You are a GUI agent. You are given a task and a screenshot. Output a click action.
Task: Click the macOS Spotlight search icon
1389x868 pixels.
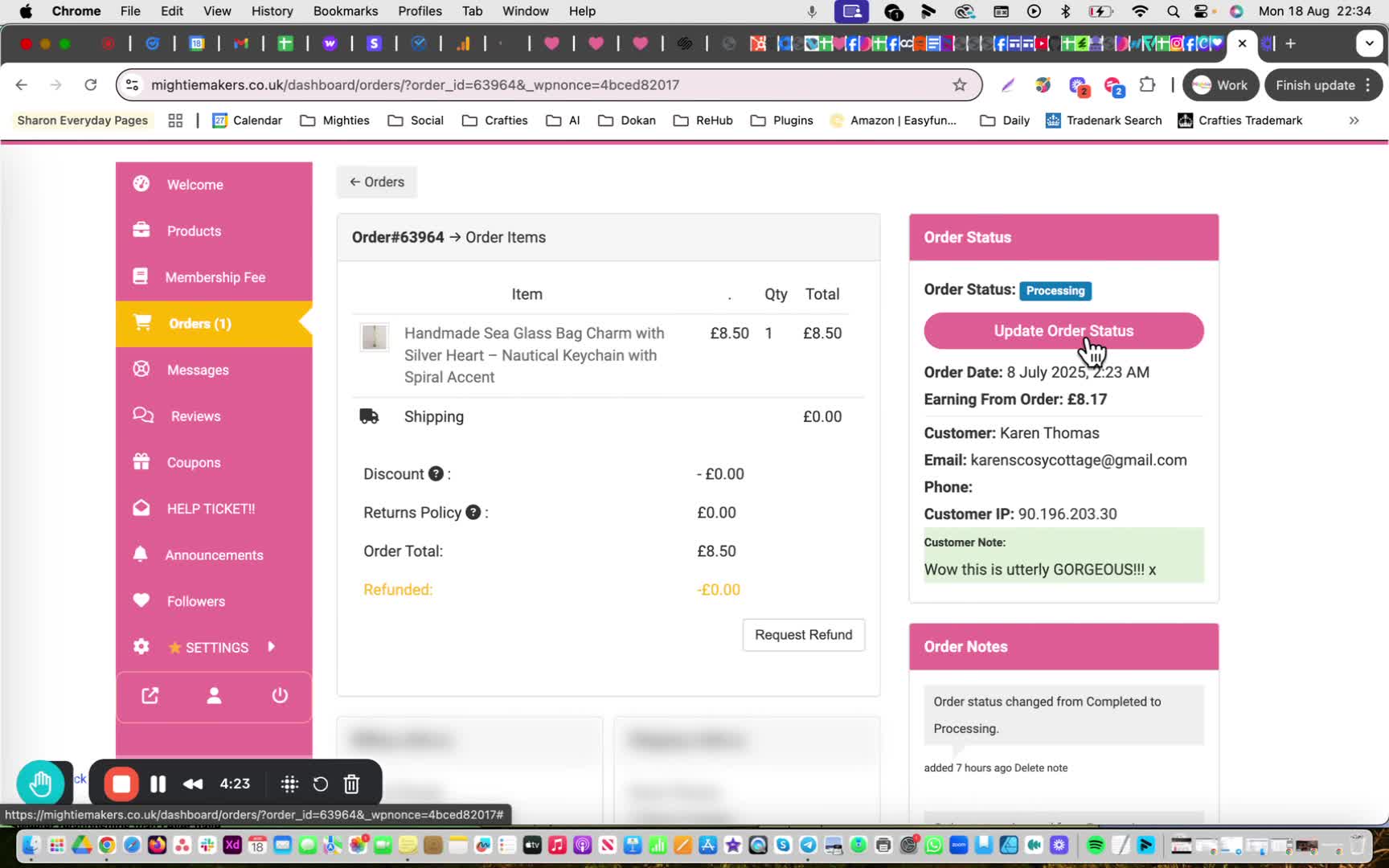(x=1173, y=11)
